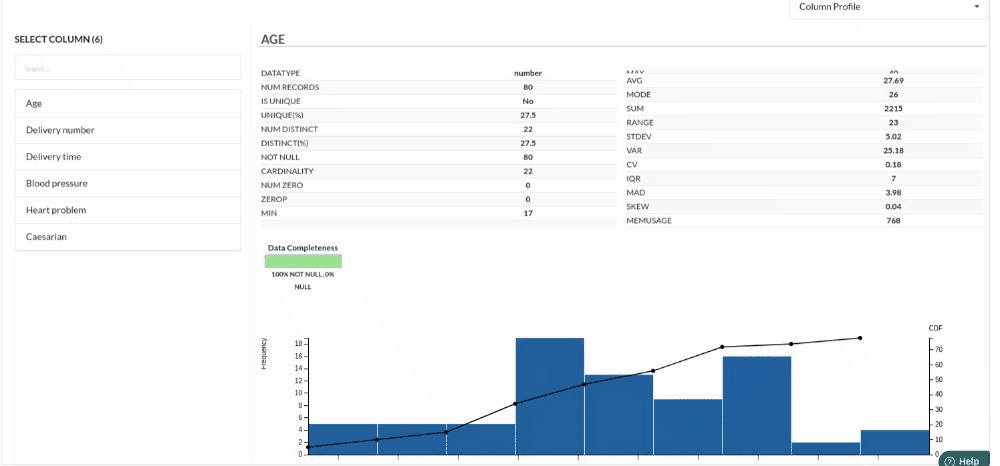Click the AGE heading

(x=273, y=40)
